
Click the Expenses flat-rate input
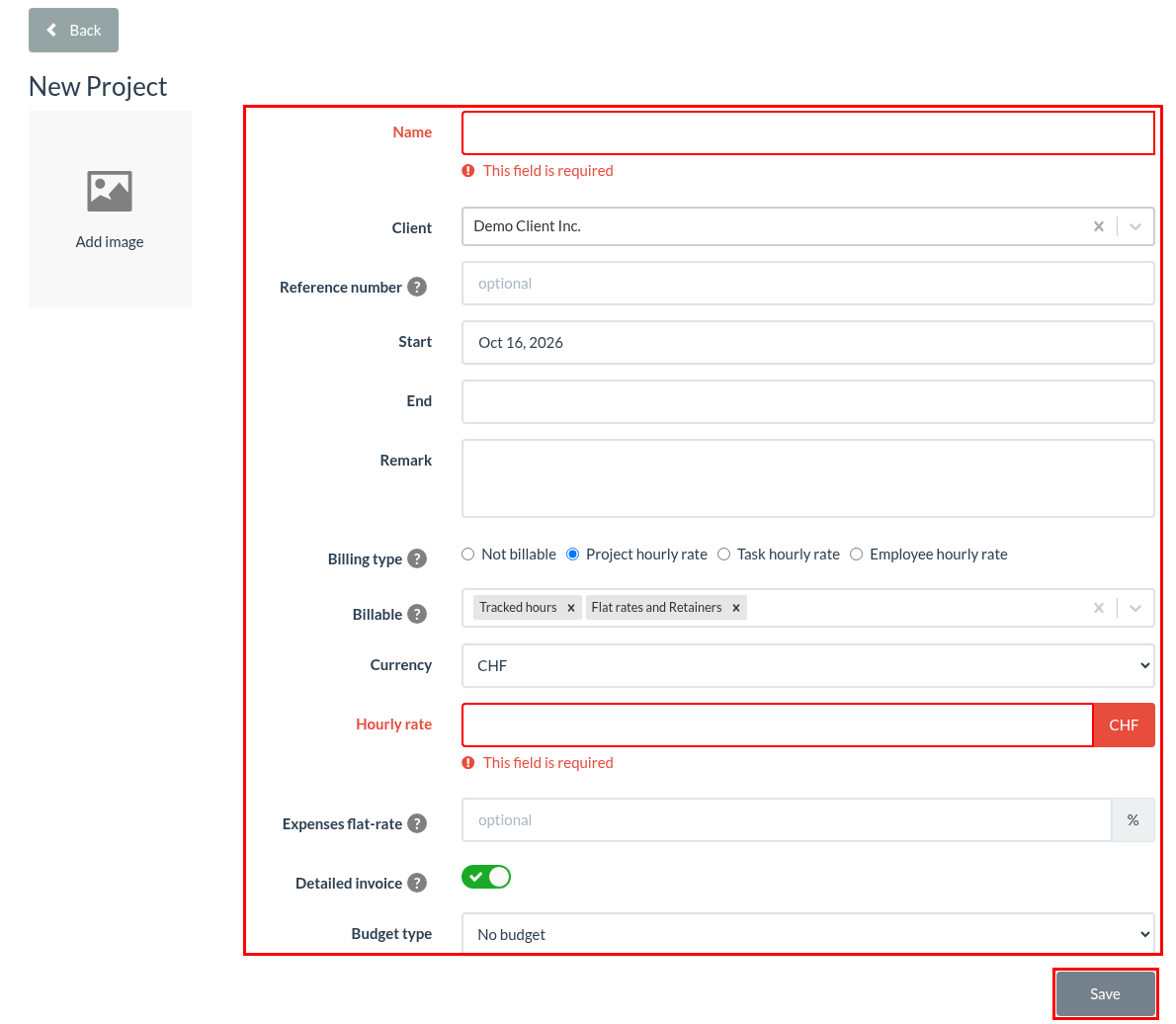tap(786, 820)
